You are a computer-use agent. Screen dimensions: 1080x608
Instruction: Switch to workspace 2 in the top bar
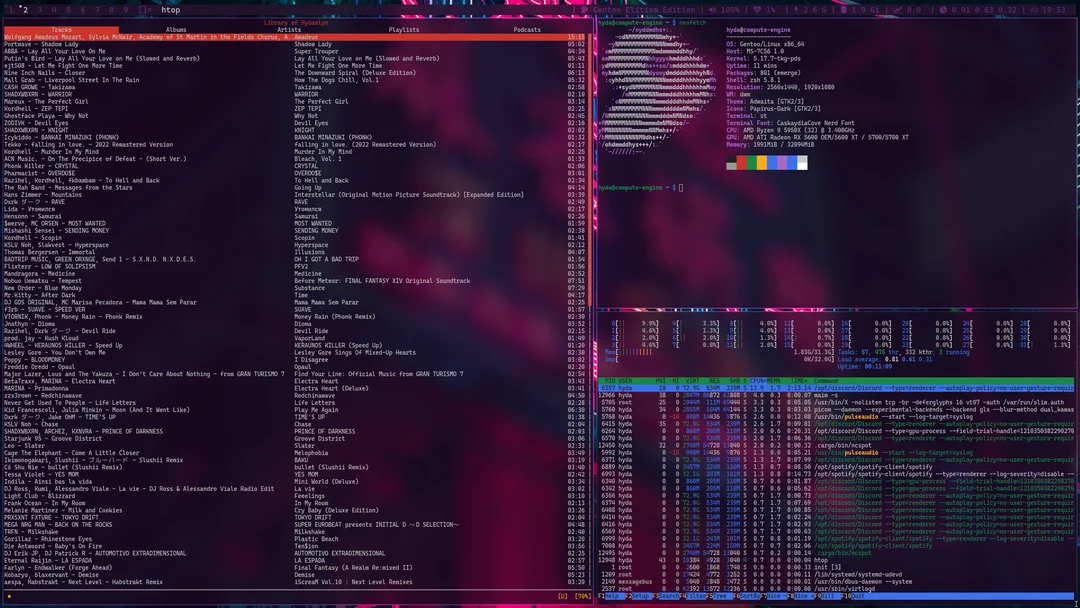point(25,9)
